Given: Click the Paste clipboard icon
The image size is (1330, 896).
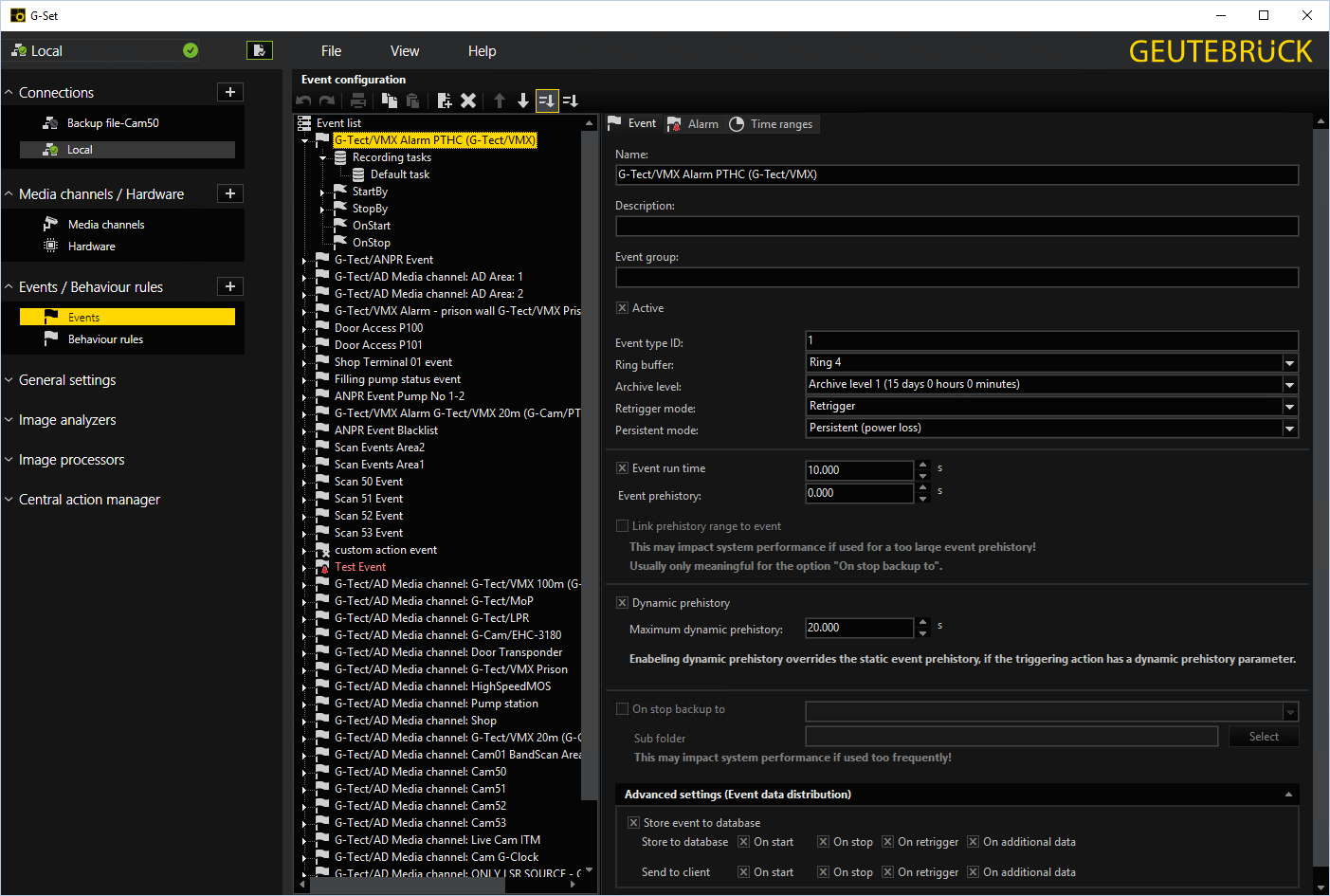Looking at the screenshot, I should tap(412, 101).
